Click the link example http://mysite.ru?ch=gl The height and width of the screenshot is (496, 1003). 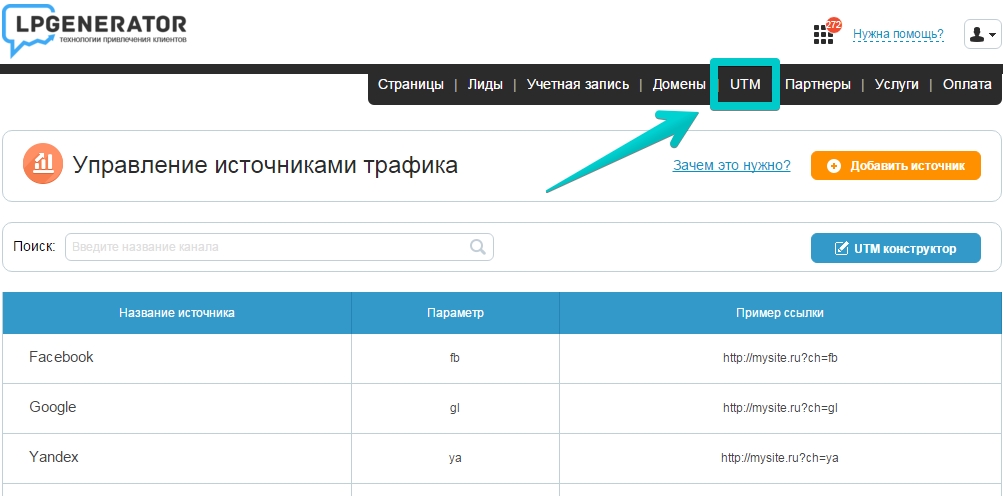tap(780, 408)
